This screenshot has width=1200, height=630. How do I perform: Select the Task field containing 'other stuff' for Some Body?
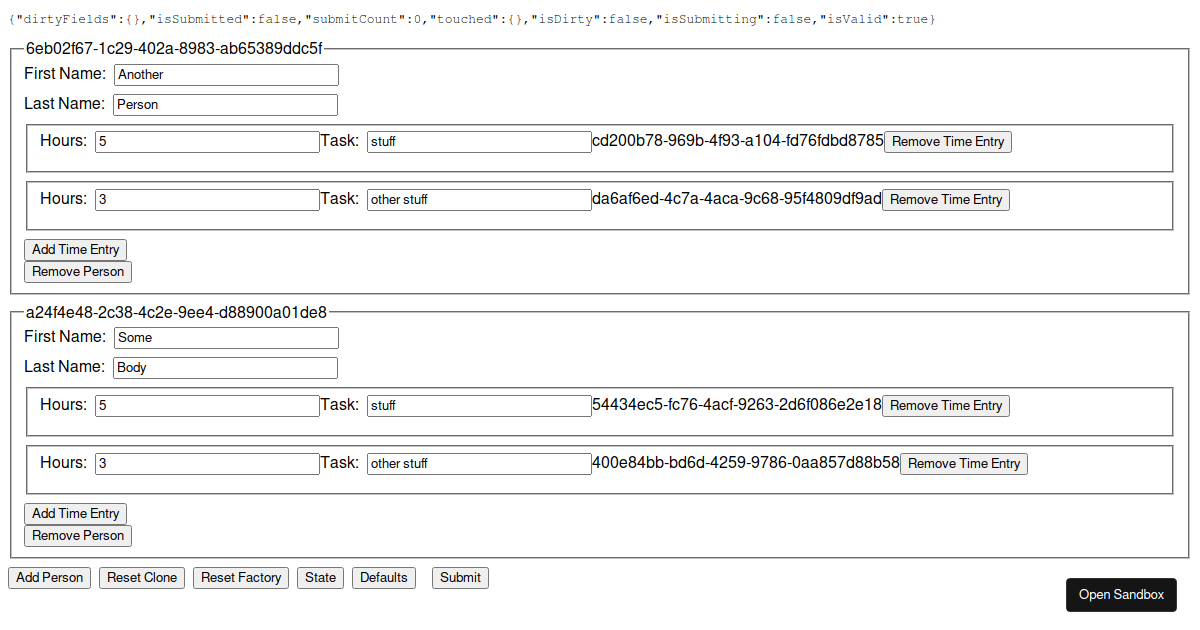coord(478,463)
